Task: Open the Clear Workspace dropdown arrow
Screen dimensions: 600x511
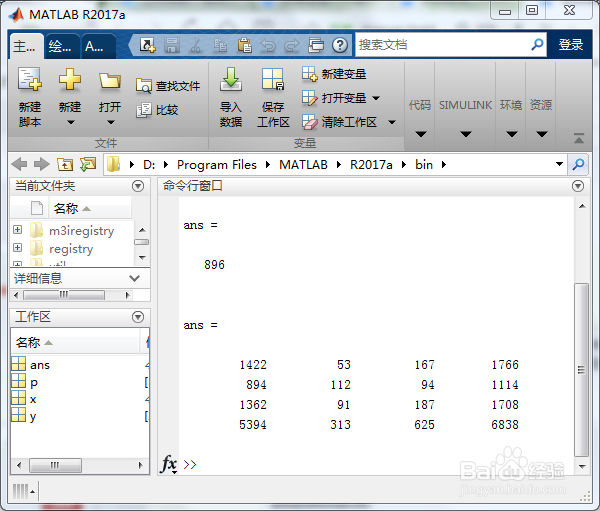Action: point(392,122)
